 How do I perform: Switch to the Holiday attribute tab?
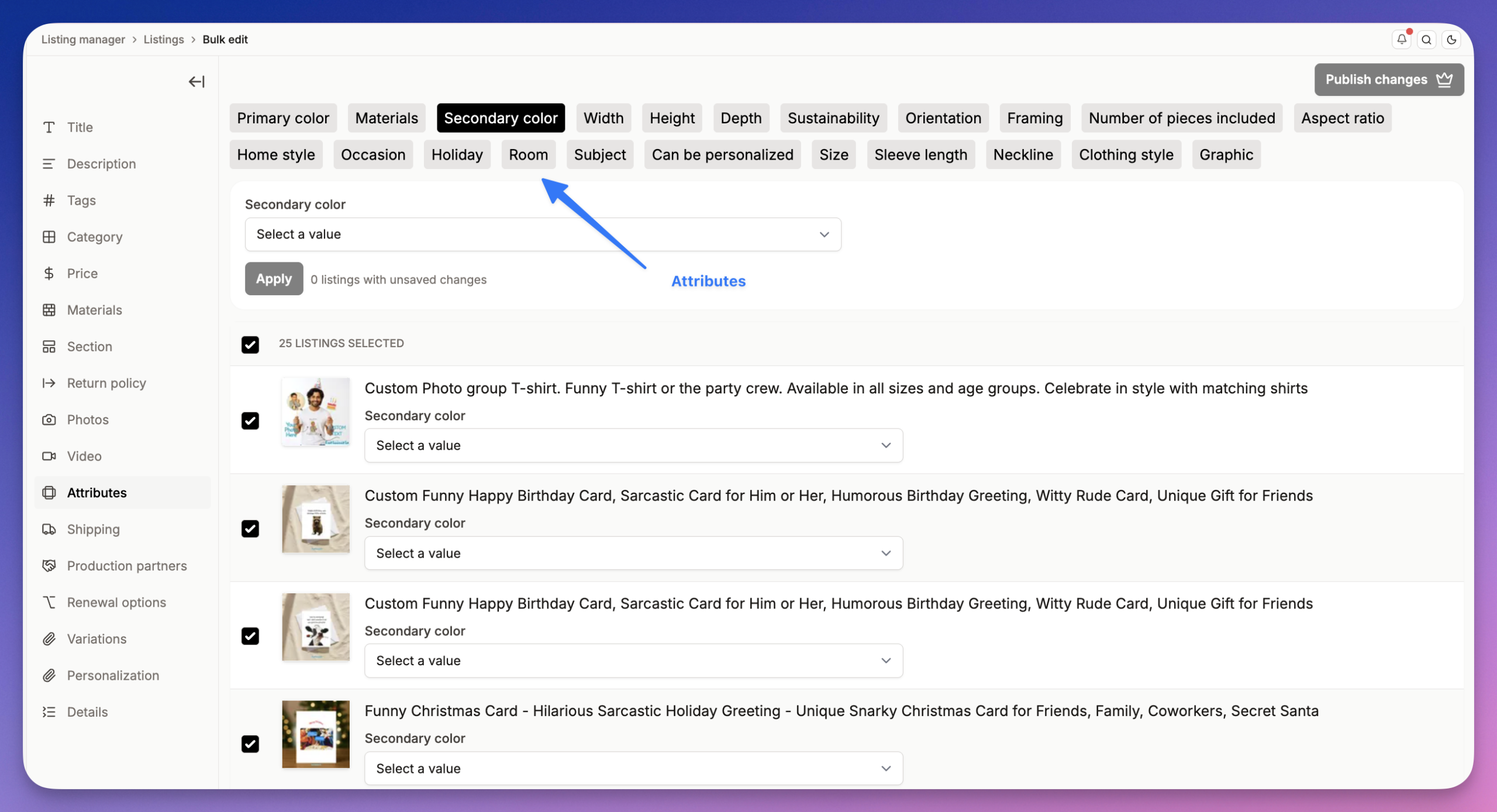tap(457, 155)
